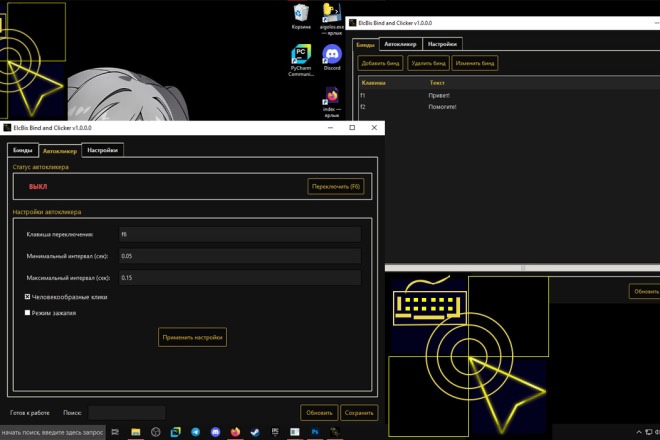This screenshot has width=660, height=440.
Task: Click the Сохранить button
Action: pos(358,412)
